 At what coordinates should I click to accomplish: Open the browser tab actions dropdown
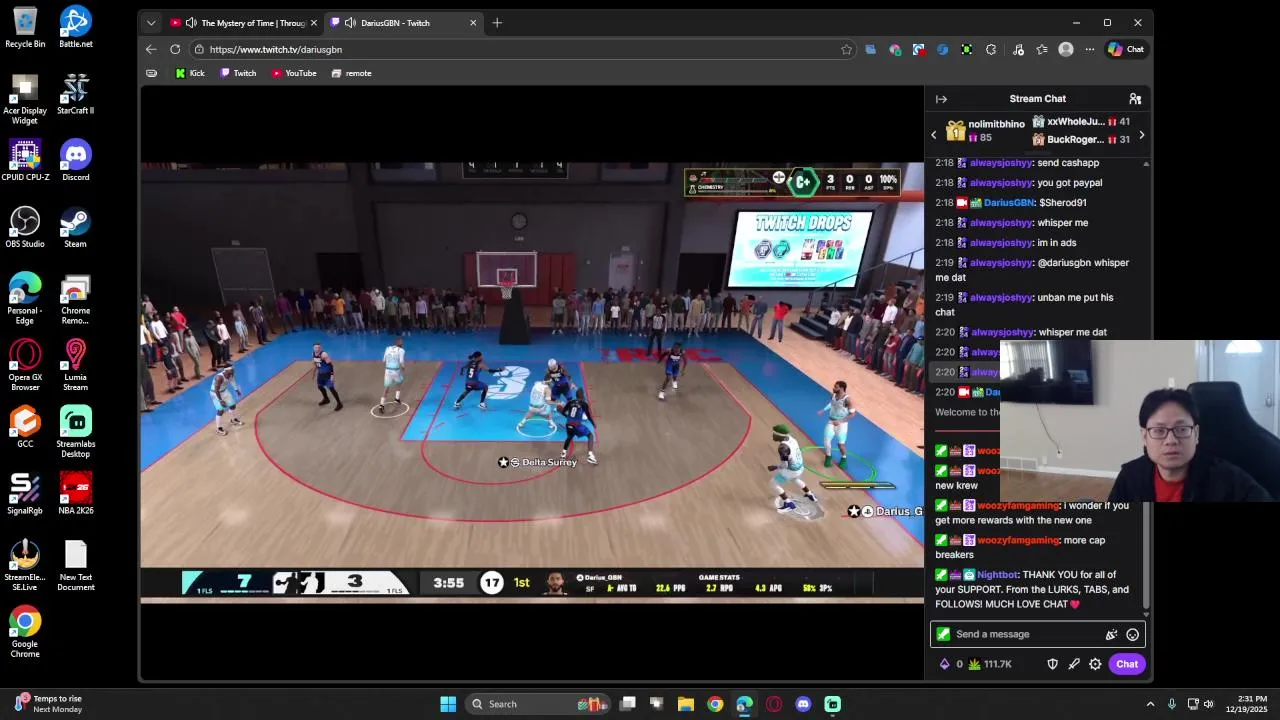click(x=151, y=23)
